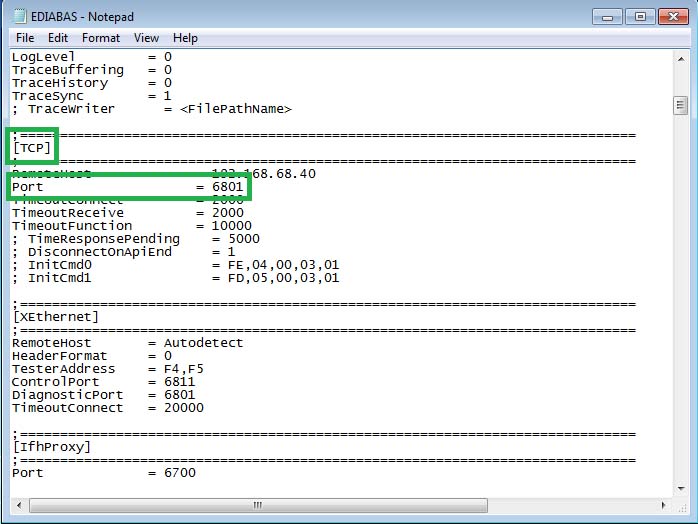Image resolution: width=698 pixels, height=524 pixels.
Task: Click the LogLevel line
Action: [x=92, y=57]
